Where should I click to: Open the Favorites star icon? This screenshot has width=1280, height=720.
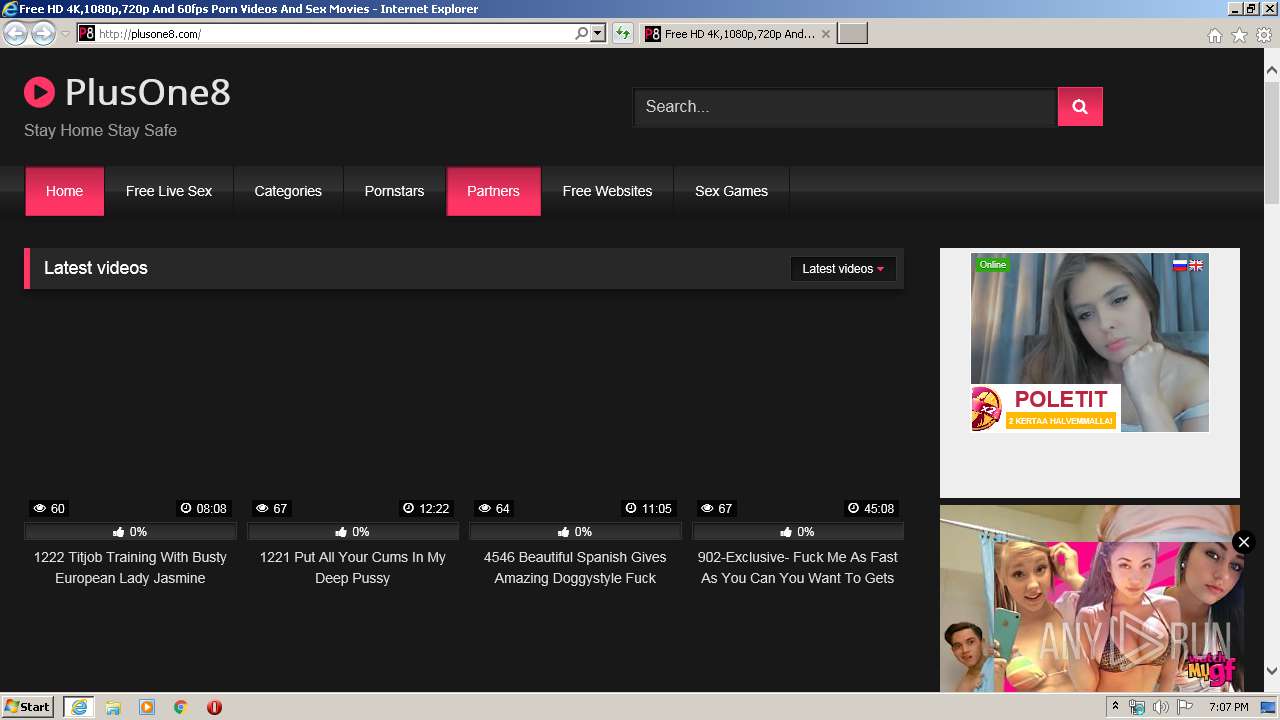pos(1239,35)
